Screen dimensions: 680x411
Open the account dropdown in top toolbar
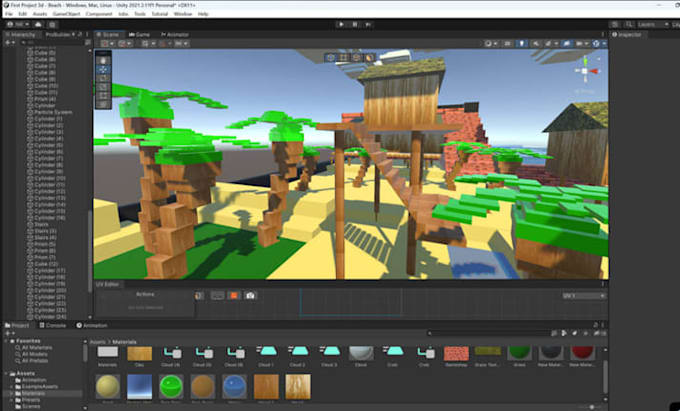(17, 24)
